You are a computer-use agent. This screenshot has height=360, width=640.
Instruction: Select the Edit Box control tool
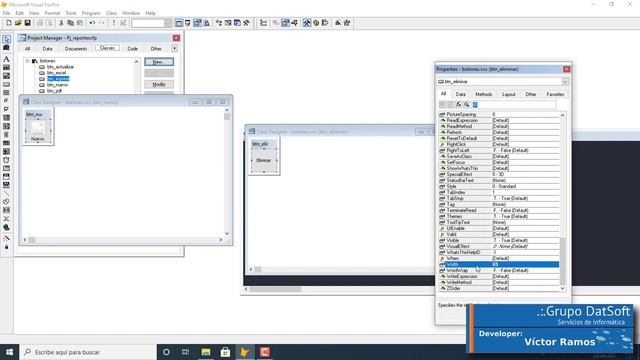coord(7,76)
